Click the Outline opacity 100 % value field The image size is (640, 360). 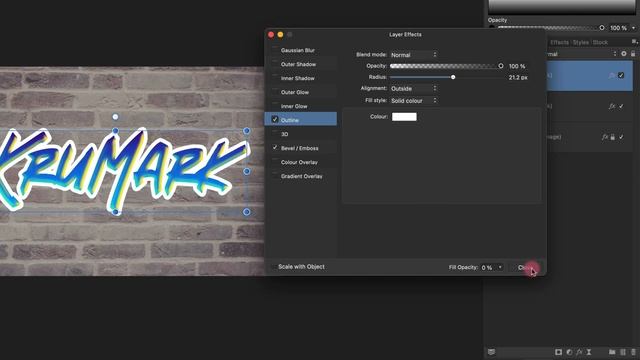point(517,66)
